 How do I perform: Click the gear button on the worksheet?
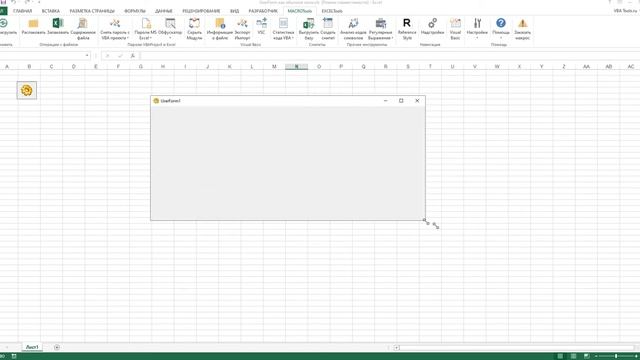point(27,90)
